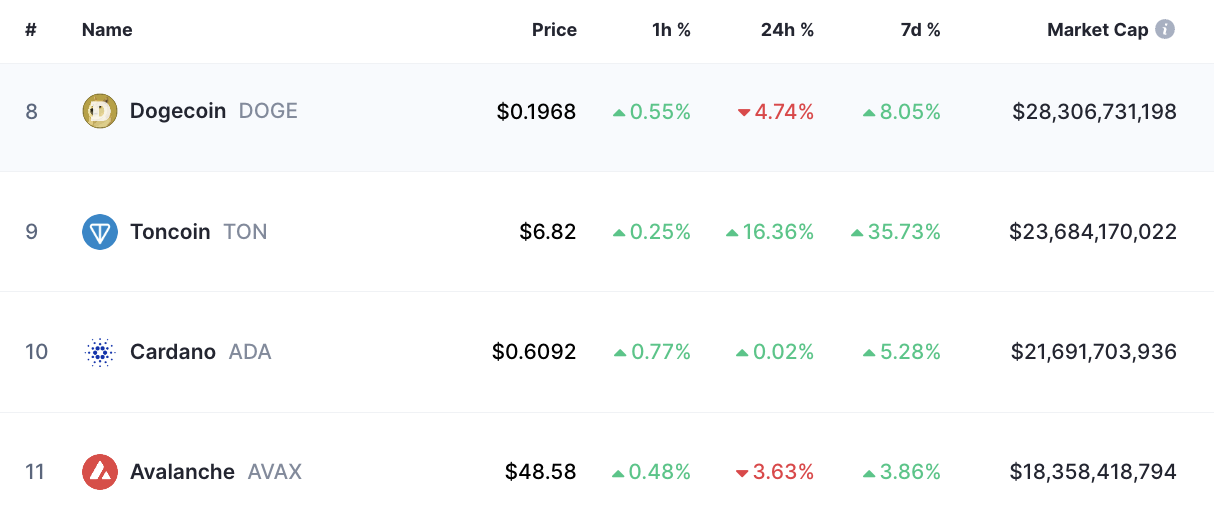Click the Dogecoin coin logo icon
This screenshot has height=522, width=1214.
pos(100,111)
